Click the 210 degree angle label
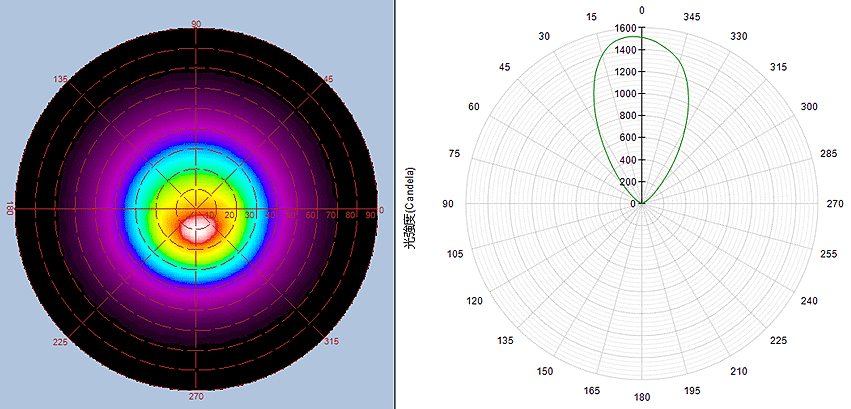The image size is (851, 409). pos(739,371)
